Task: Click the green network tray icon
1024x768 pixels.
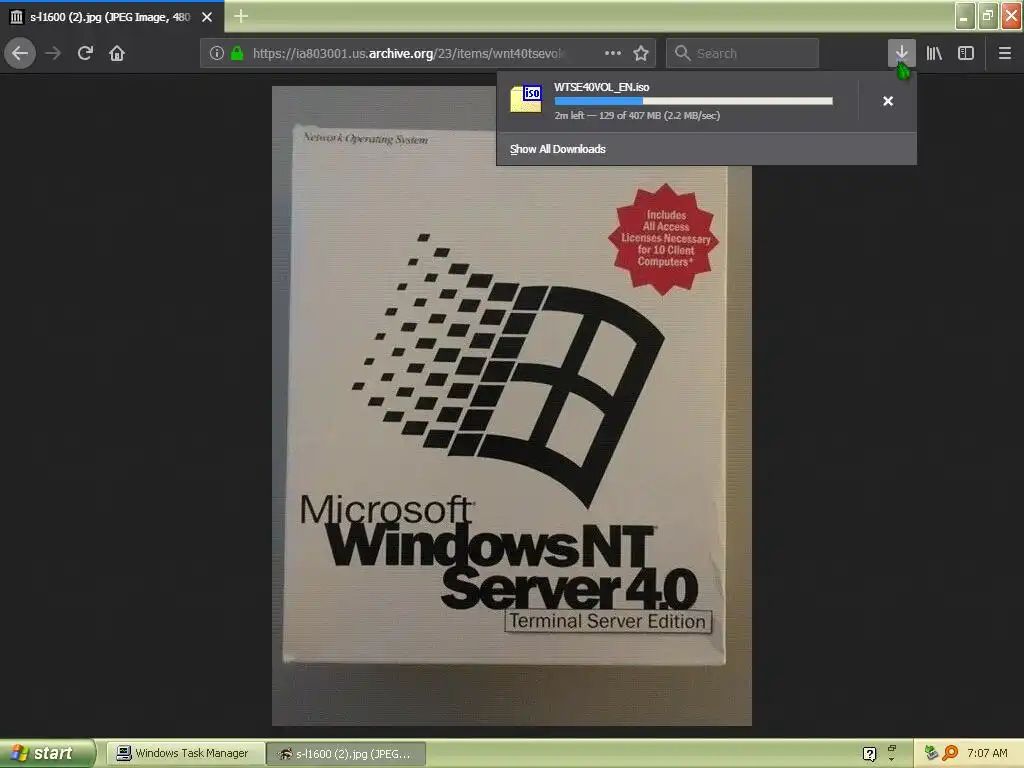Action: [x=931, y=753]
